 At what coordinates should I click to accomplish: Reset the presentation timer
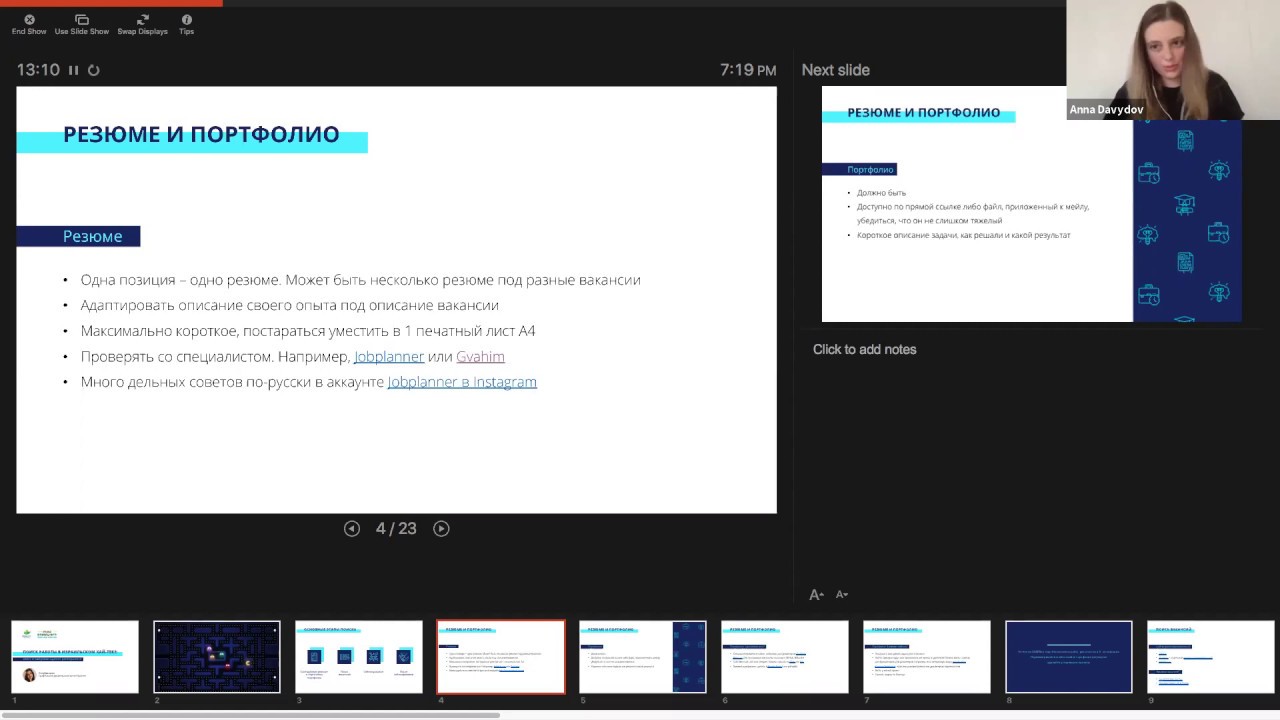point(94,70)
